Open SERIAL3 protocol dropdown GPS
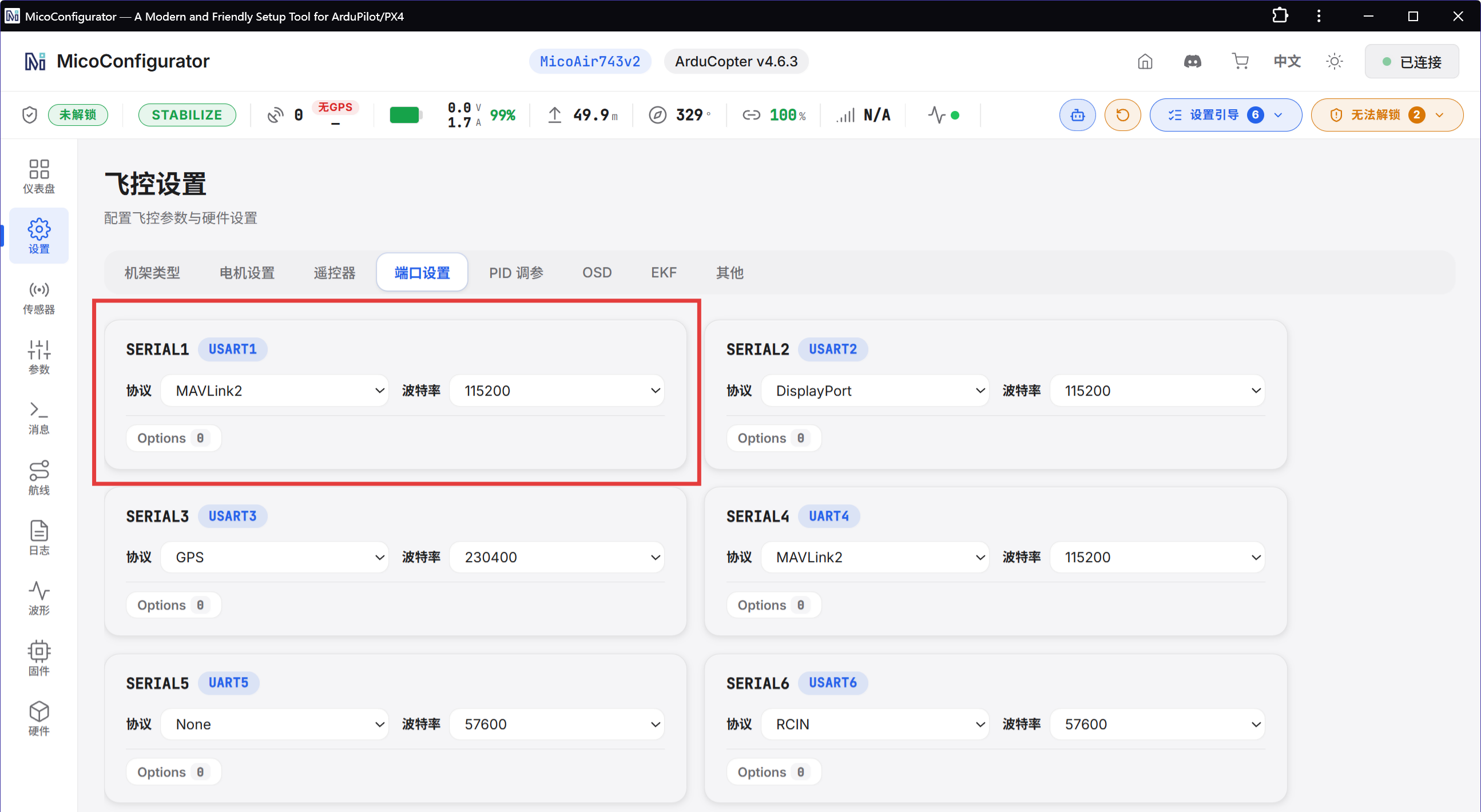The height and width of the screenshot is (812, 1481). 275,558
